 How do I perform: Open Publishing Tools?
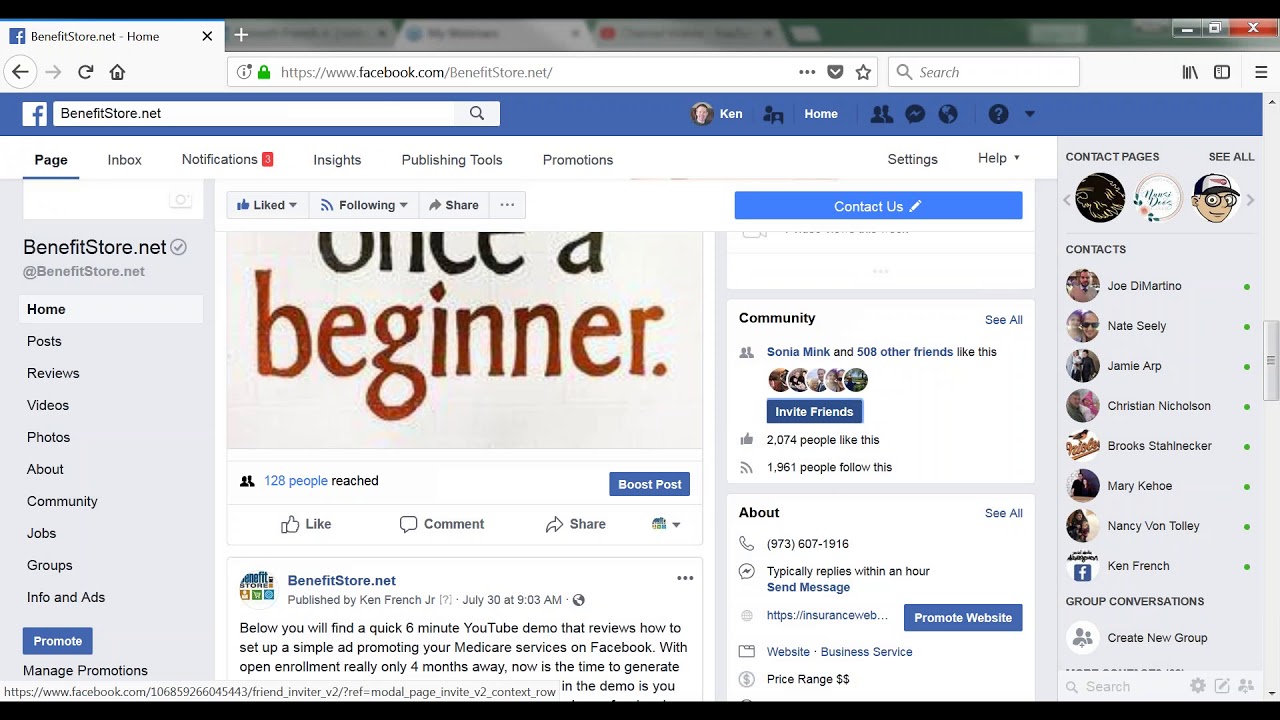(451, 159)
